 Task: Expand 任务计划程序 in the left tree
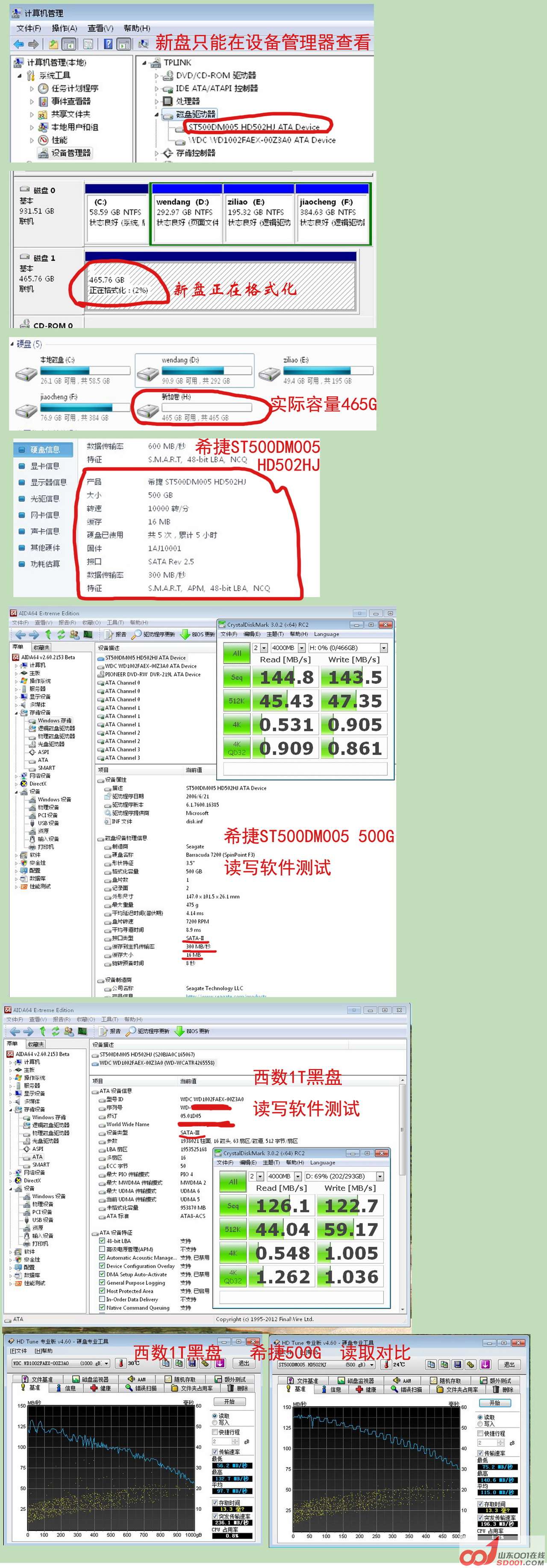(32, 89)
